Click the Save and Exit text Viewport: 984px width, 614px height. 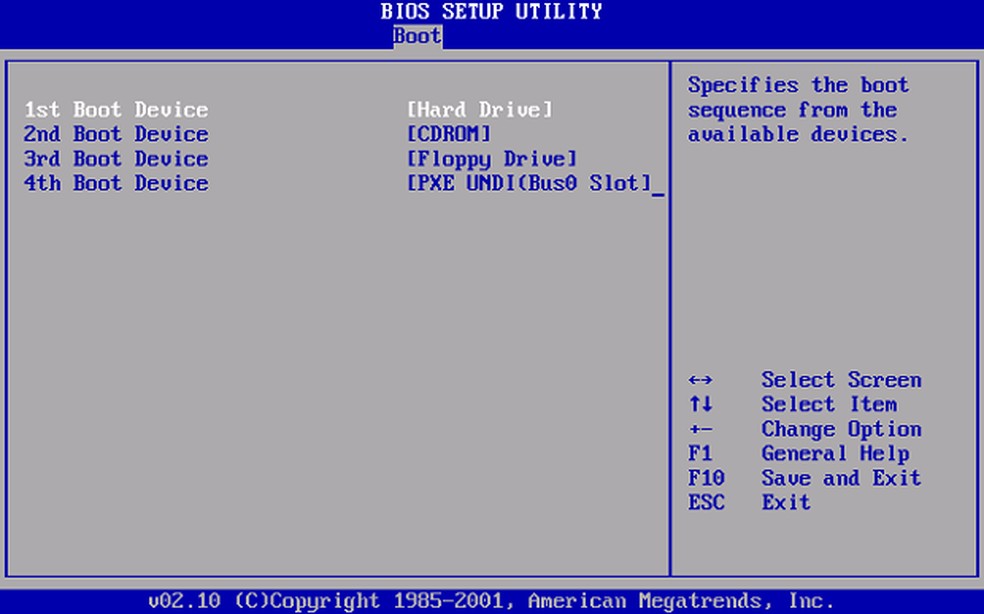coord(840,478)
